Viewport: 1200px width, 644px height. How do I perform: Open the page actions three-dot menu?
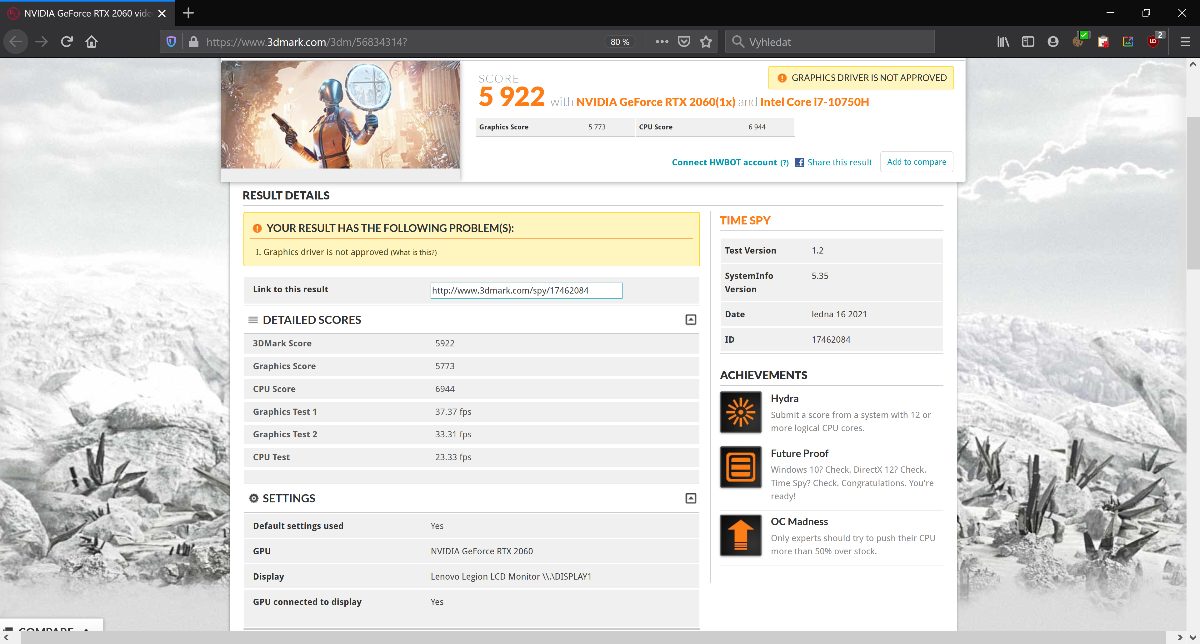[661, 42]
